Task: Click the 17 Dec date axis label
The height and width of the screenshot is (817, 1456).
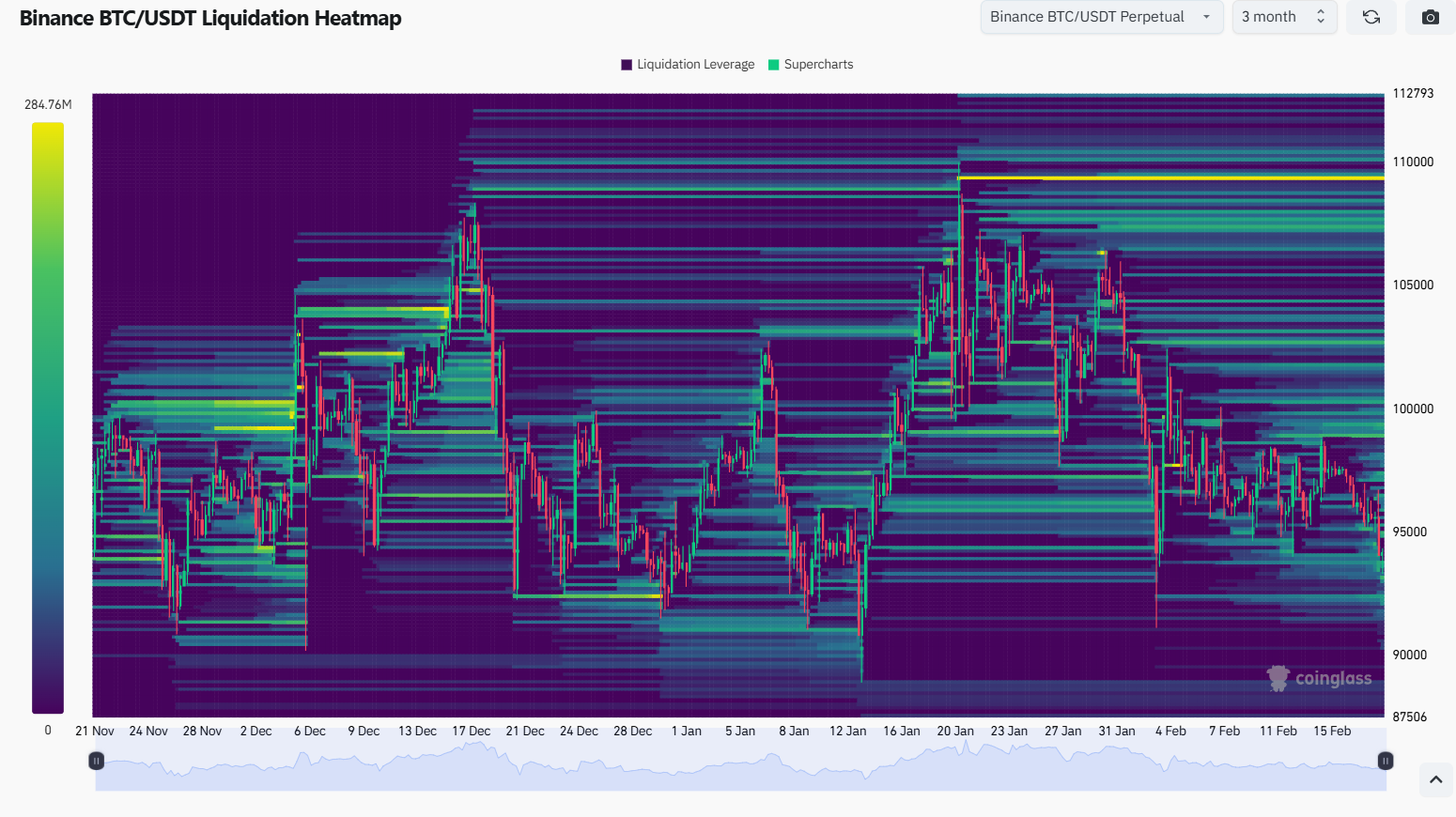Action: point(472,732)
